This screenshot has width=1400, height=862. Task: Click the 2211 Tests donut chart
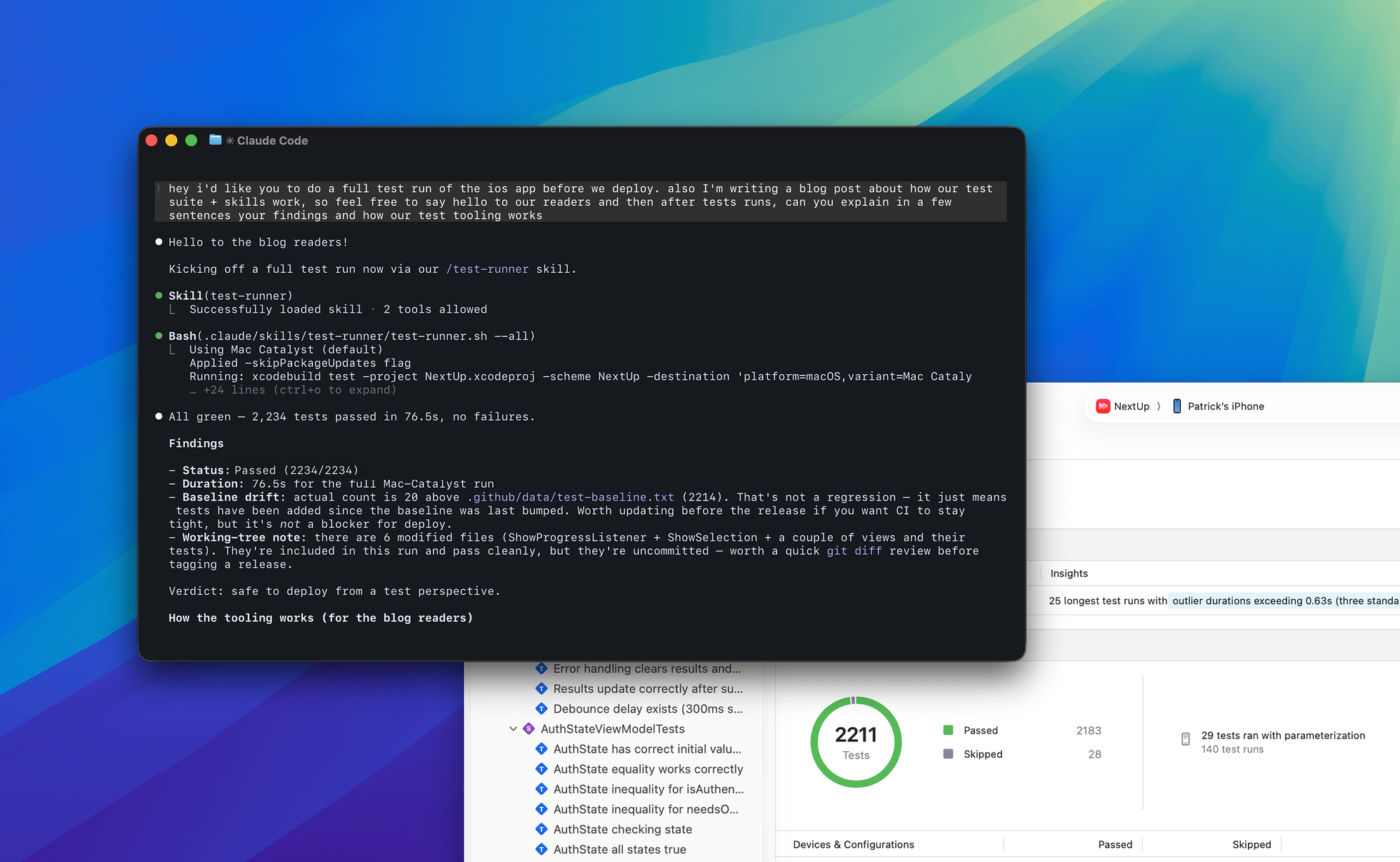(x=856, y=742)
